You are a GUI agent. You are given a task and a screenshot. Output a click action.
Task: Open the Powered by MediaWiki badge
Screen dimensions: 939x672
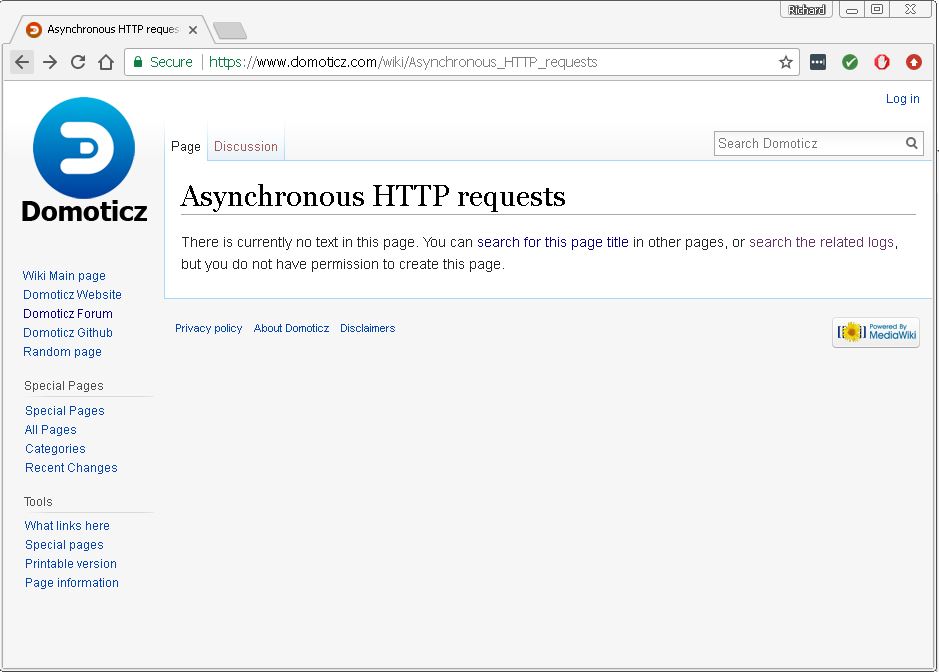(x=875, y=332)
